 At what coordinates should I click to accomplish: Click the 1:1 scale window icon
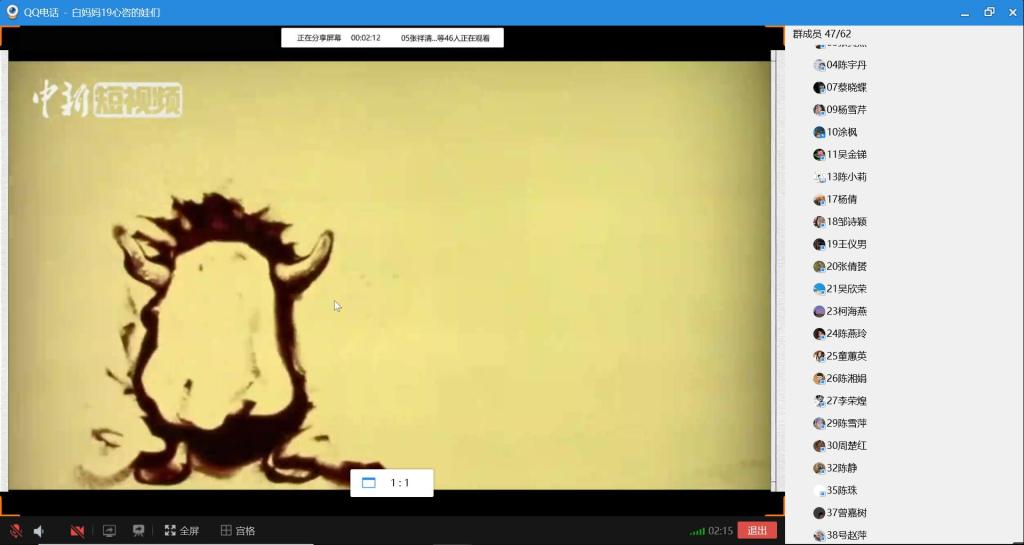pyautogui.click(x=369, y=483)
